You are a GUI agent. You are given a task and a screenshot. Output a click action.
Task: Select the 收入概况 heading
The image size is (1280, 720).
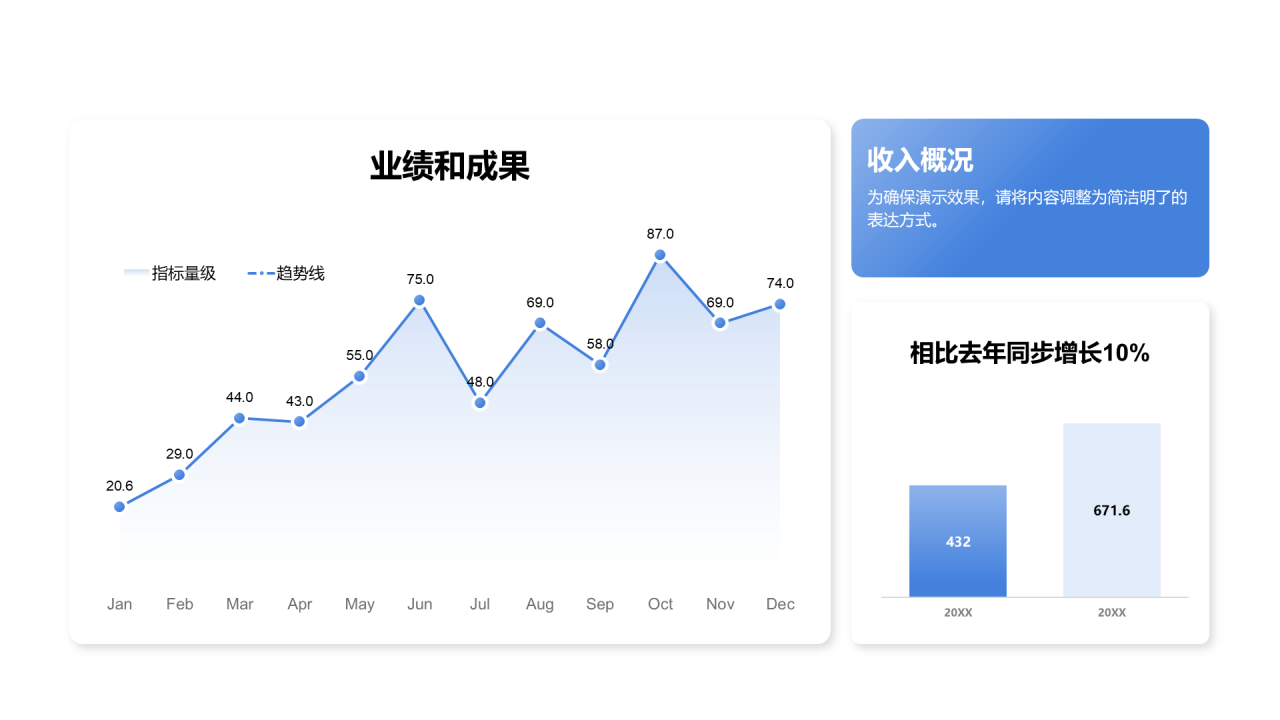[920, 160]
